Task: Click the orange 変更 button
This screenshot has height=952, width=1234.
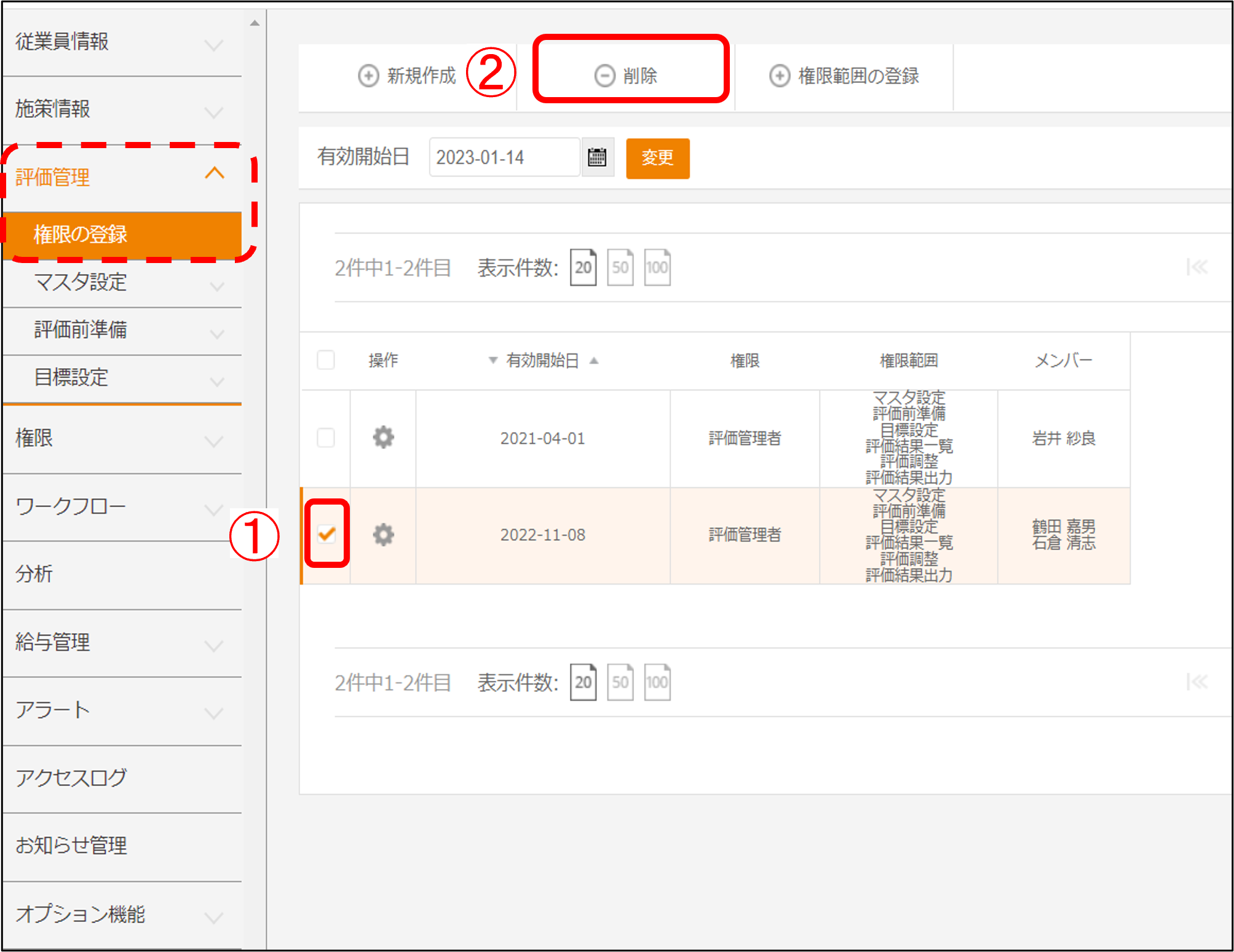Action: click(x=657, y=158)
